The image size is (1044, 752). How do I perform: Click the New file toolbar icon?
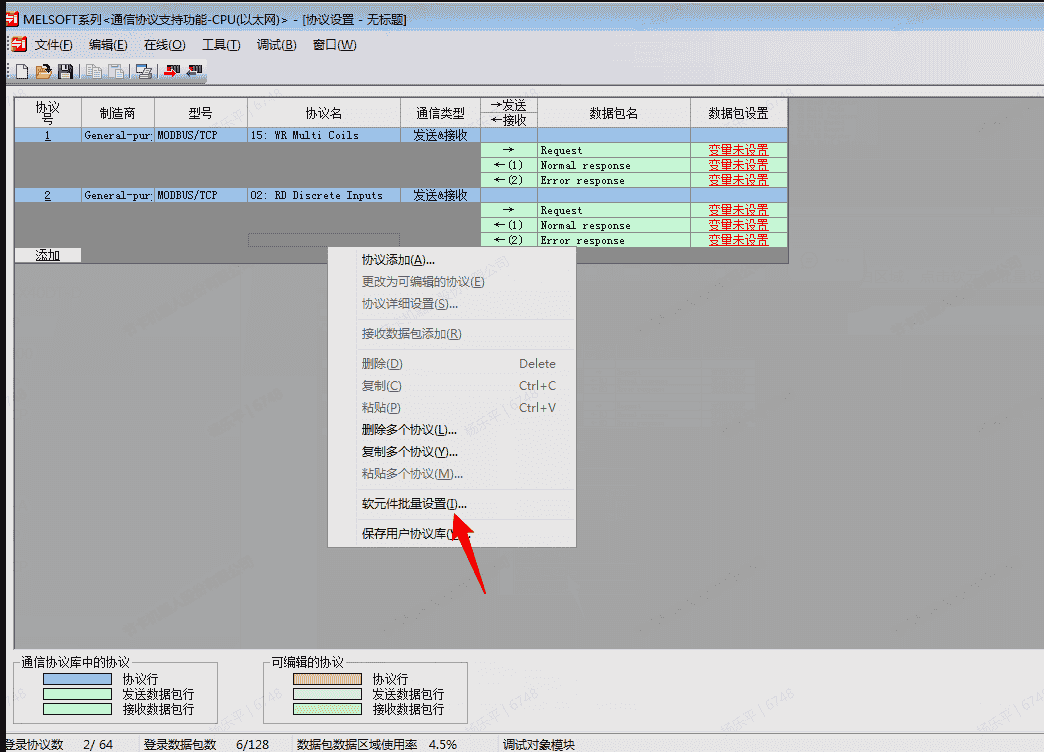click(22, 71)
